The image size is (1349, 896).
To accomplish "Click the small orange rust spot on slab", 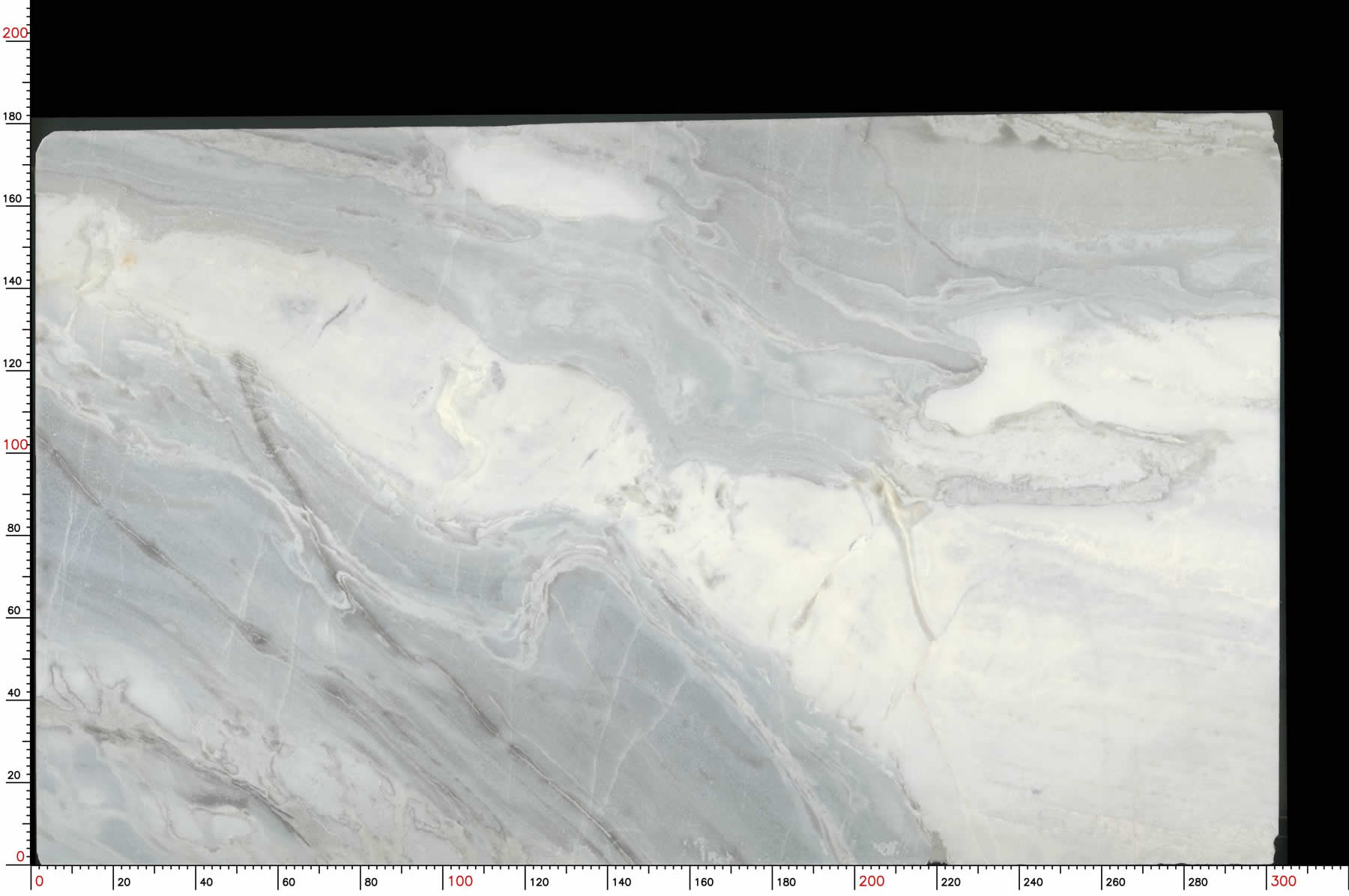I will [127, 260].
